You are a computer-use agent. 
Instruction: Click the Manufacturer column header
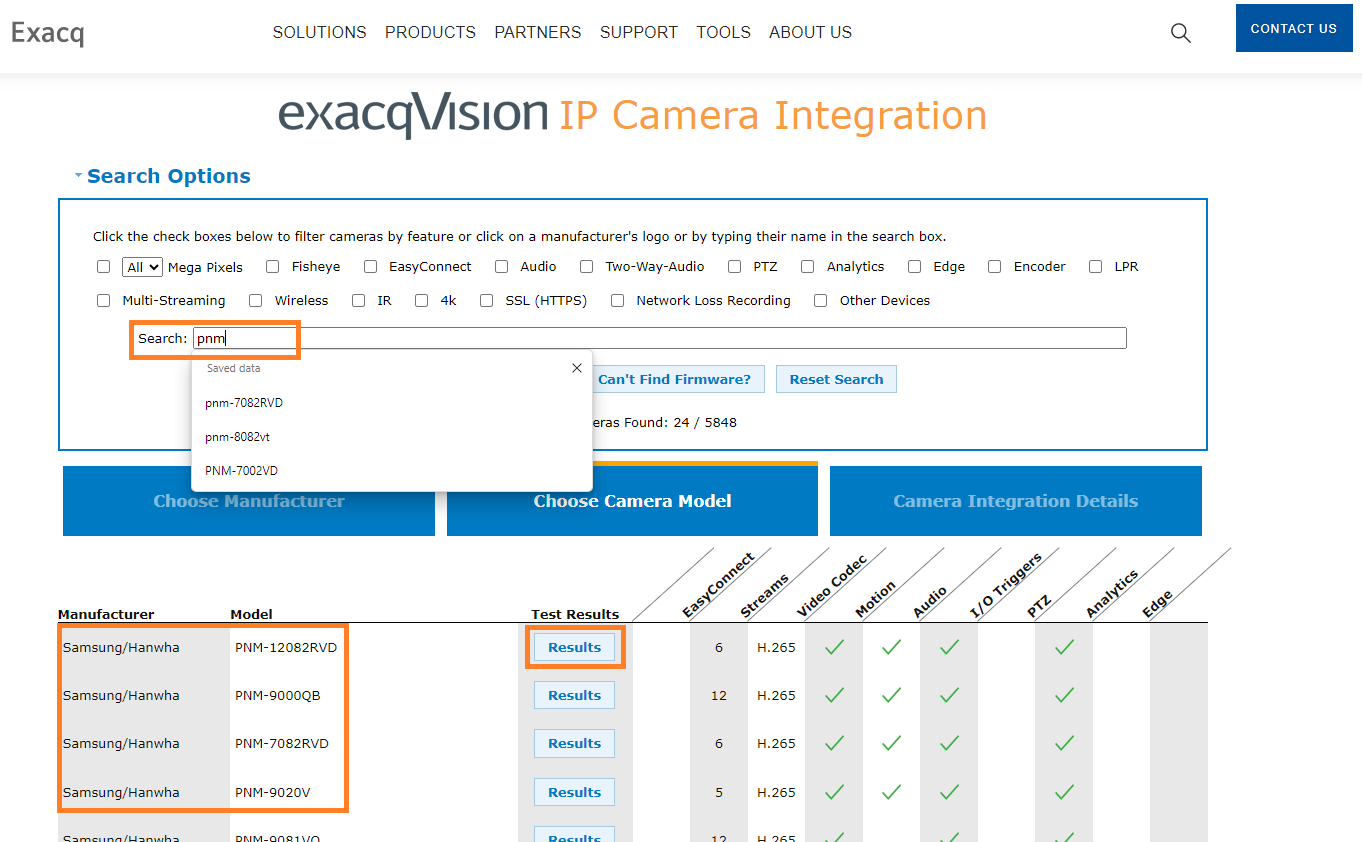pos(106,614)
